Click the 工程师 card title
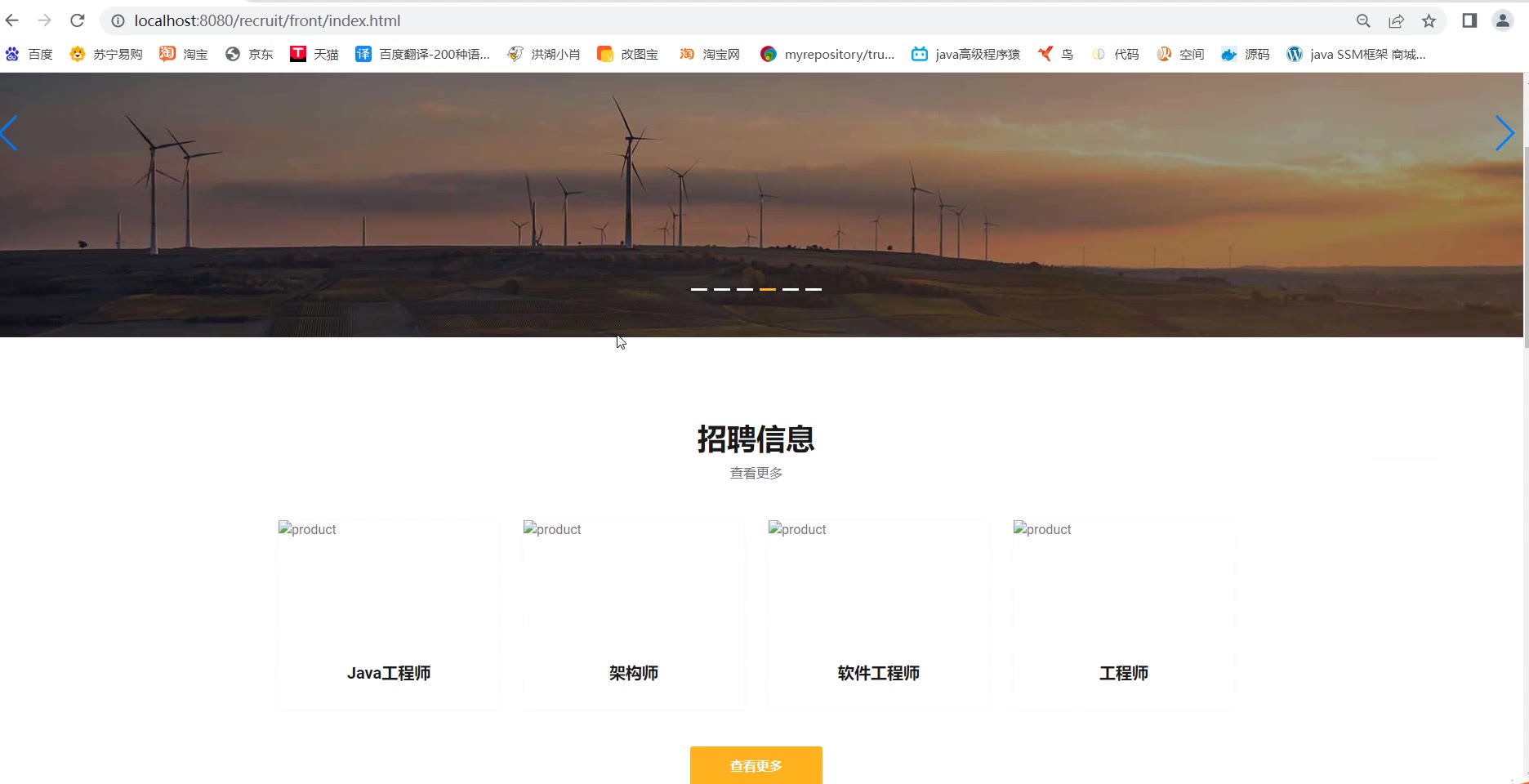1529x784 pixels. (1124, 673)
